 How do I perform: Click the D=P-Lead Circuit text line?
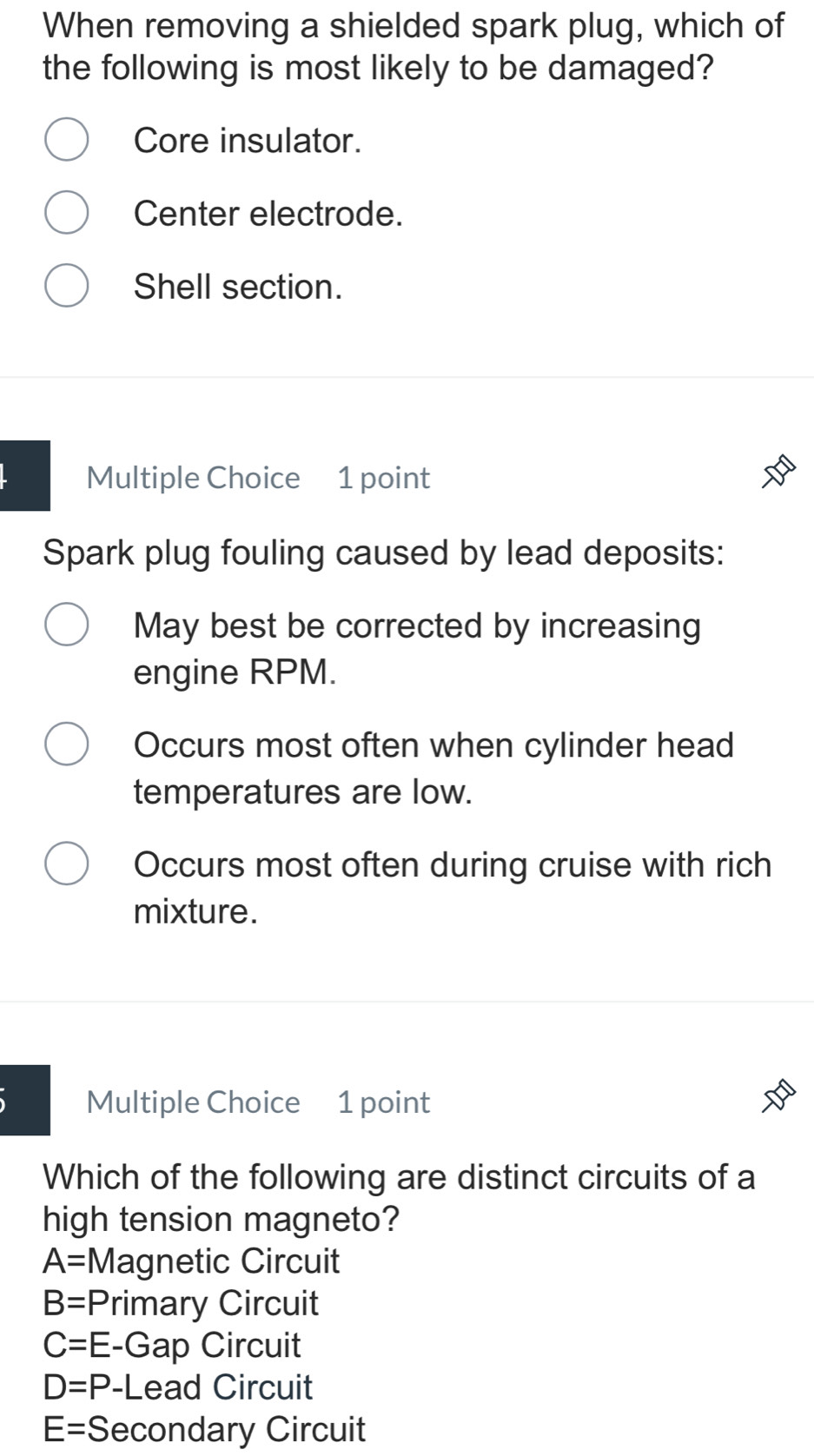(177, 1387)
